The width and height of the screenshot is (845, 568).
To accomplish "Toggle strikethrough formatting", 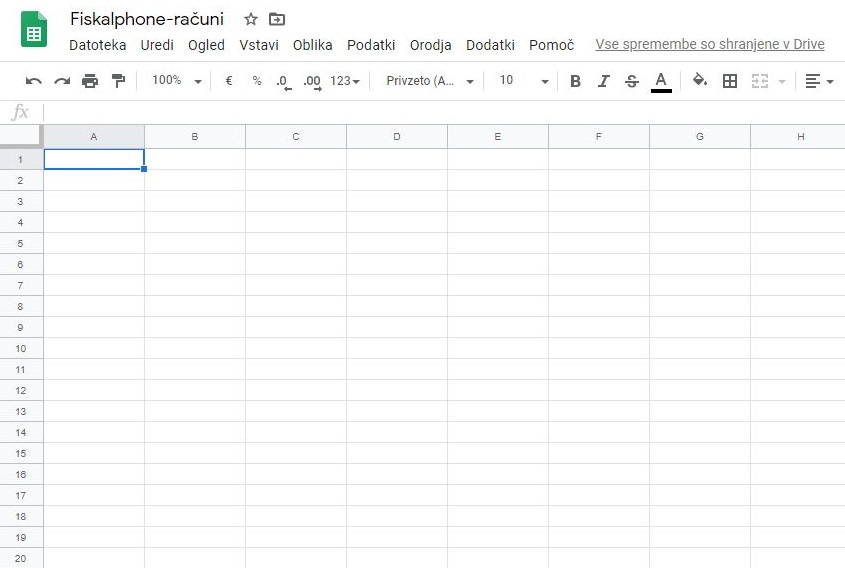I will [632, 81].
